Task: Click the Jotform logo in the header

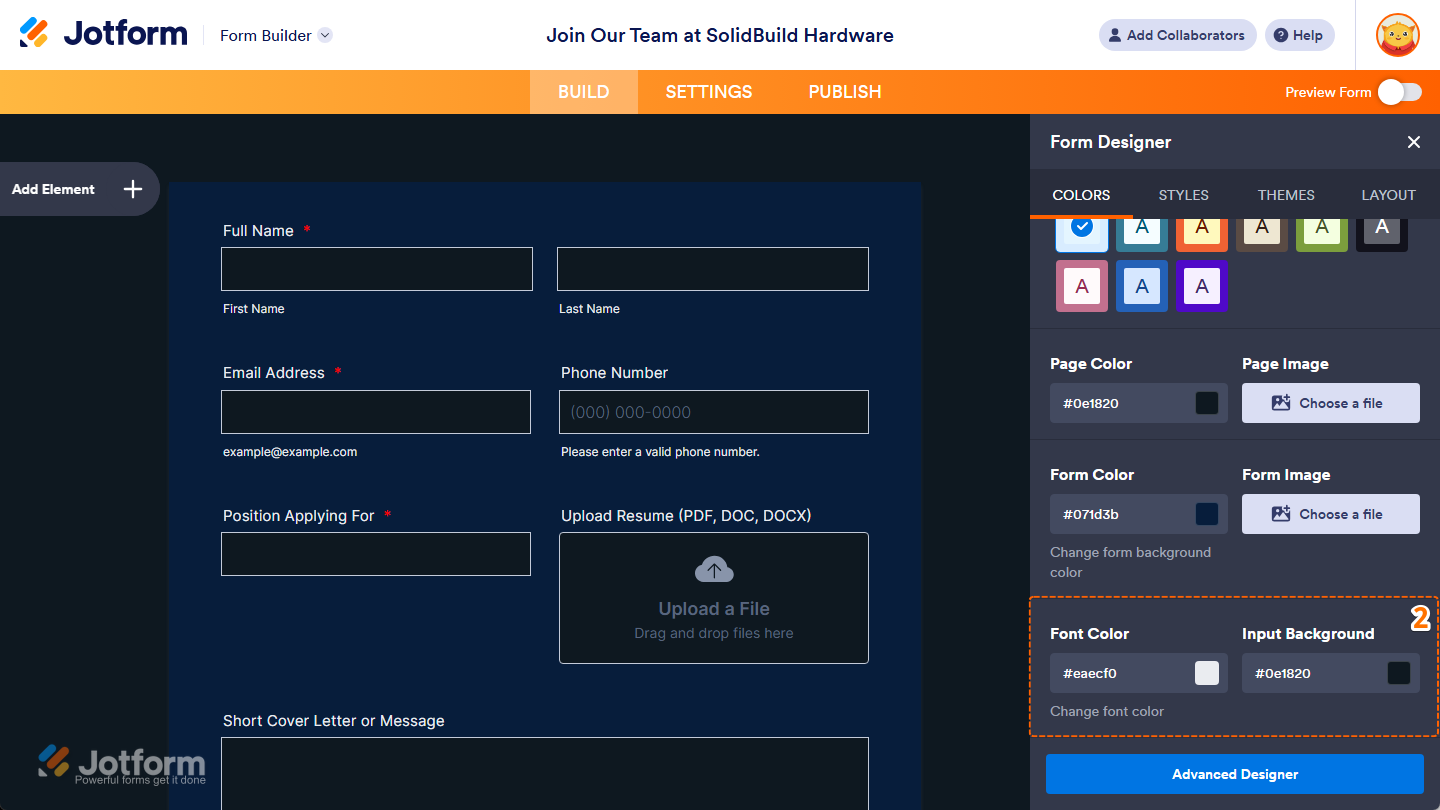Action: pos(103,34)
